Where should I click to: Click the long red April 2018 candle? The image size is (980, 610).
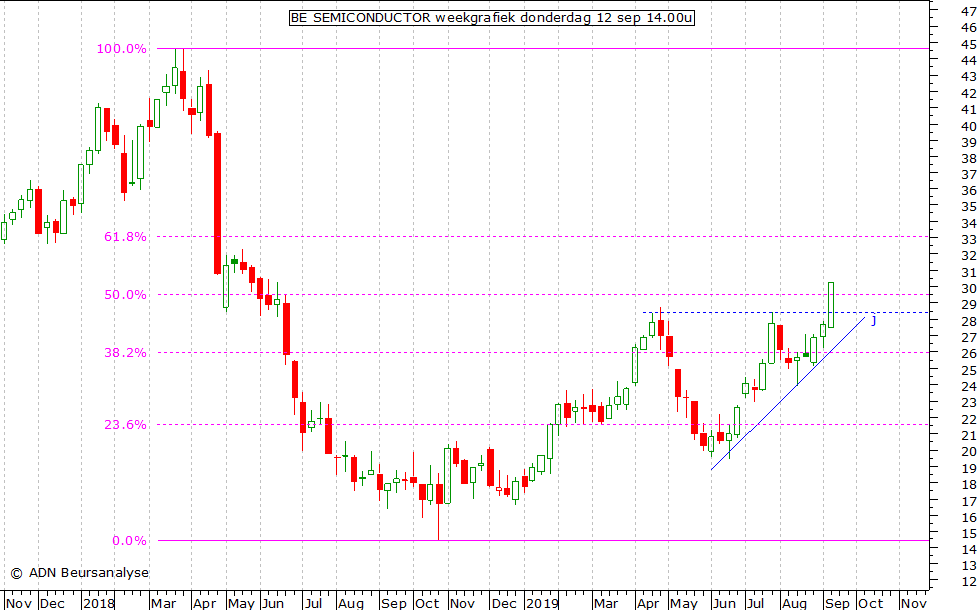click(217, 203)
